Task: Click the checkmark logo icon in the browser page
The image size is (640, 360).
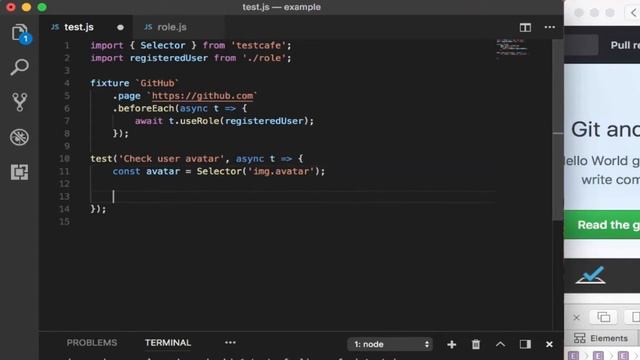Action: pos(591,275)
